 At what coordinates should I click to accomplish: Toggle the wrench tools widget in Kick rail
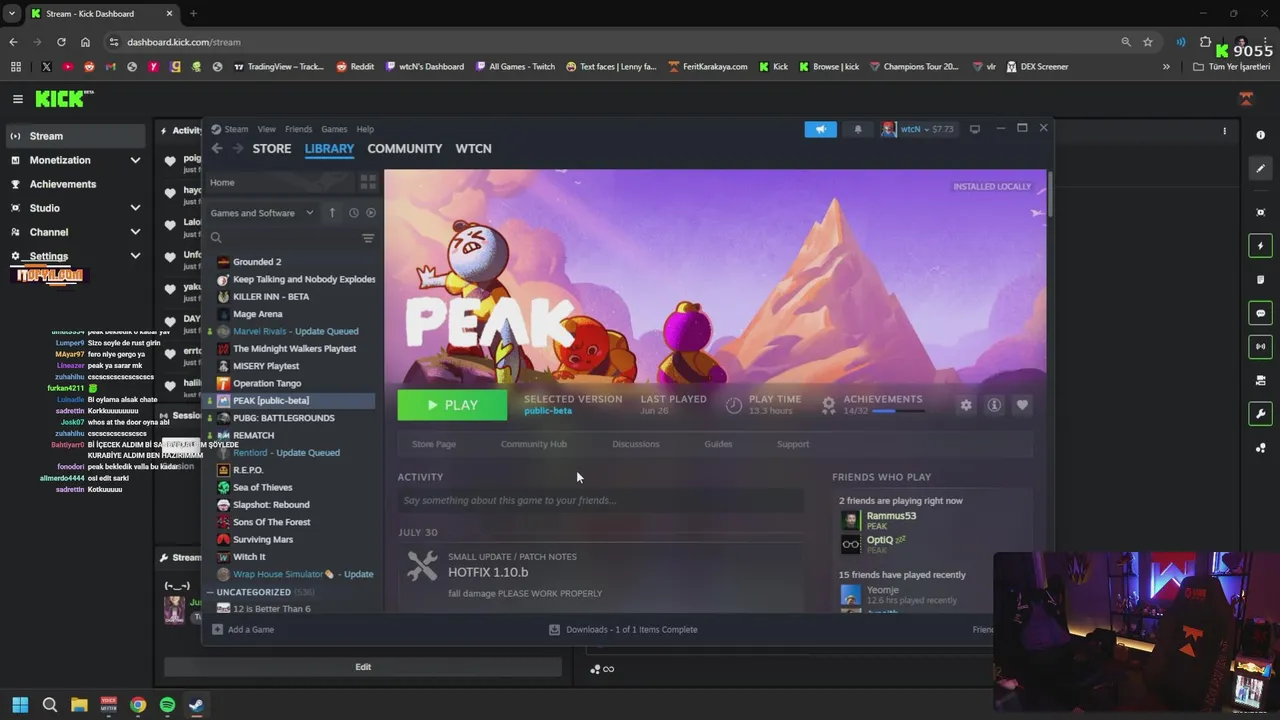click(x=1261, y=414)
